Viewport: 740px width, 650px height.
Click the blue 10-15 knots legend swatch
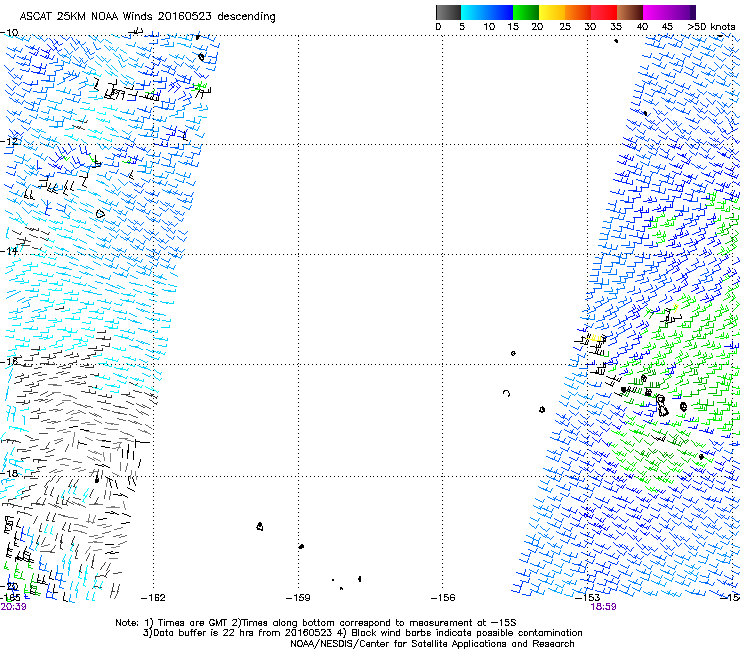[x=500, y=12]
